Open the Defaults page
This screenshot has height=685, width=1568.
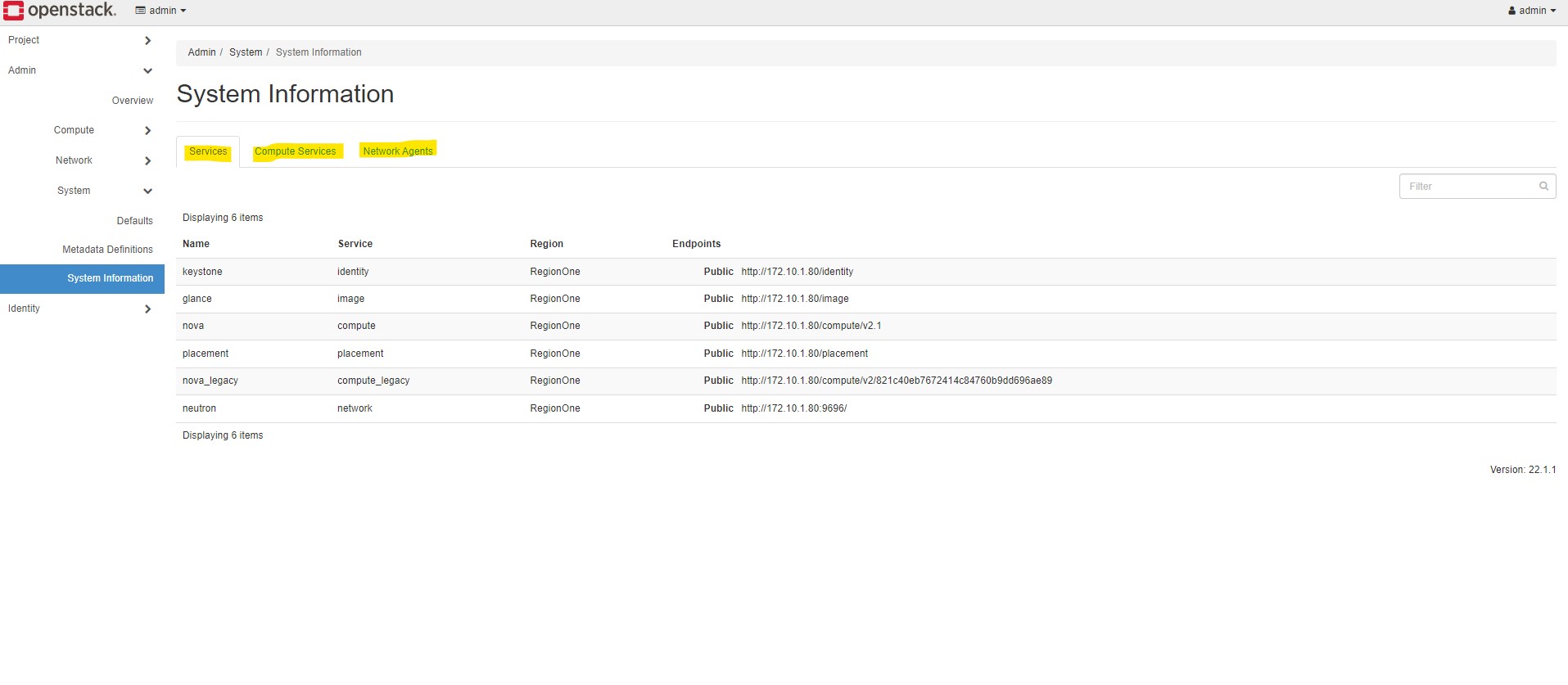(135, 221)
